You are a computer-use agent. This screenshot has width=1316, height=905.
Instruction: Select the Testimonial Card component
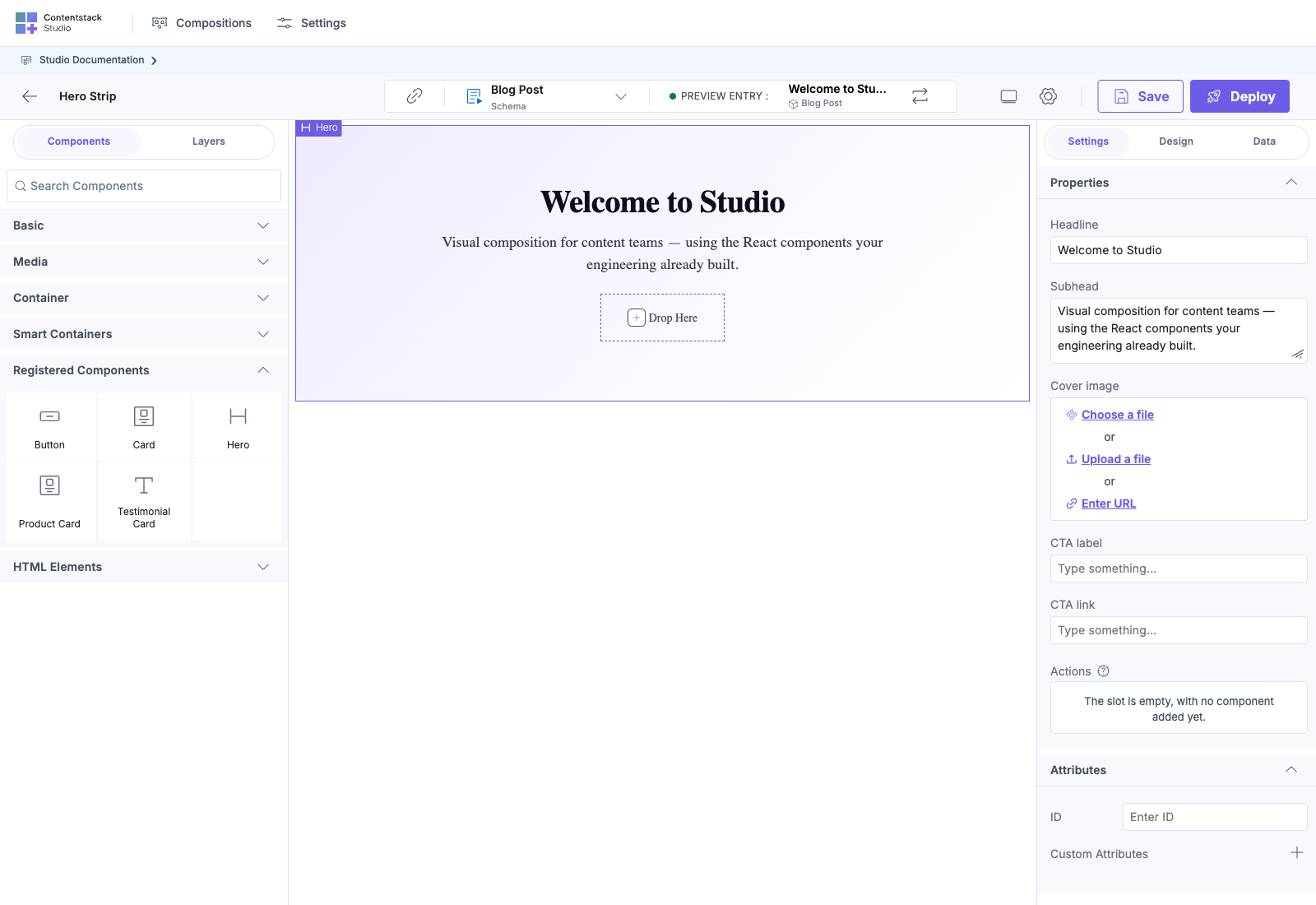click(144, 502)
